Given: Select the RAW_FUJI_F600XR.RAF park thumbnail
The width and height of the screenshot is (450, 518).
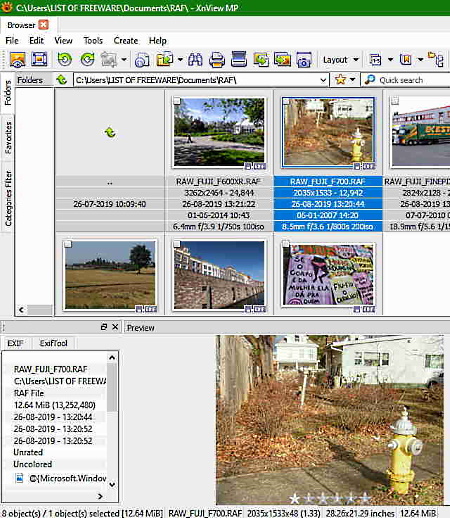Looking at the screenshot, I should click(x=219, y=132).
